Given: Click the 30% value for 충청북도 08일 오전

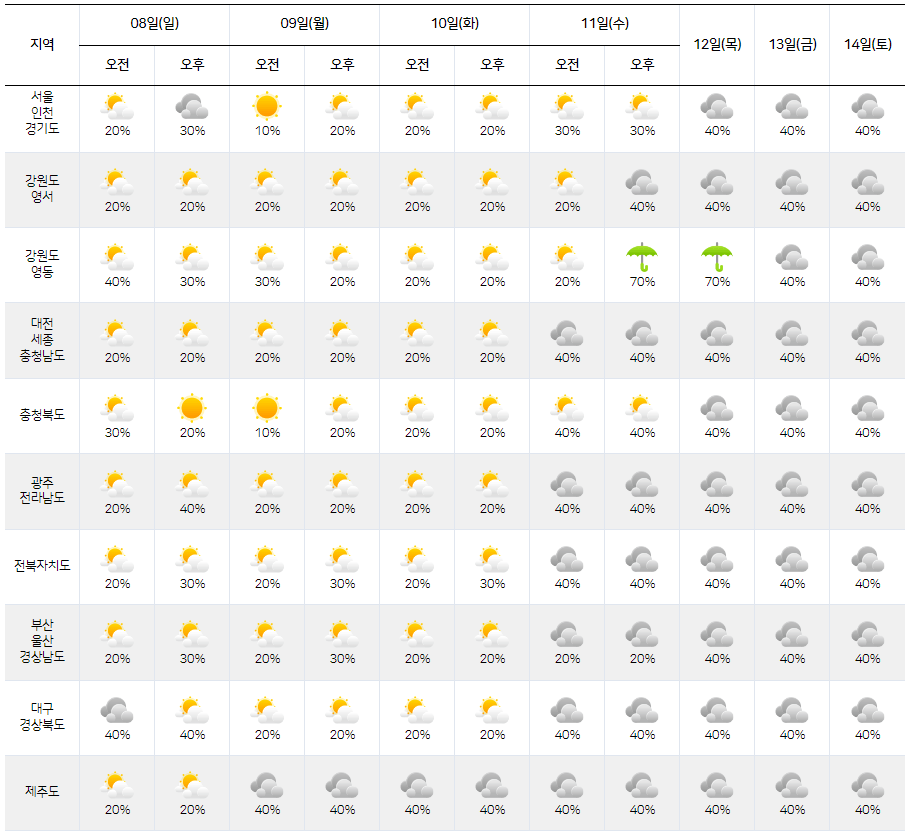Looking at the screenshot, I should coord(117,433).
